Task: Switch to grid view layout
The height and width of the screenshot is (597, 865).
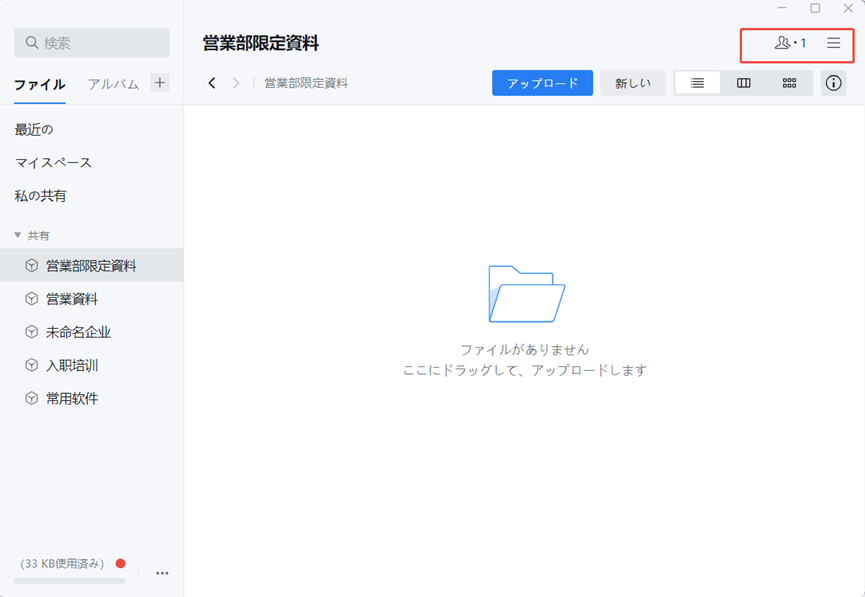Action: tap(789, 83)
